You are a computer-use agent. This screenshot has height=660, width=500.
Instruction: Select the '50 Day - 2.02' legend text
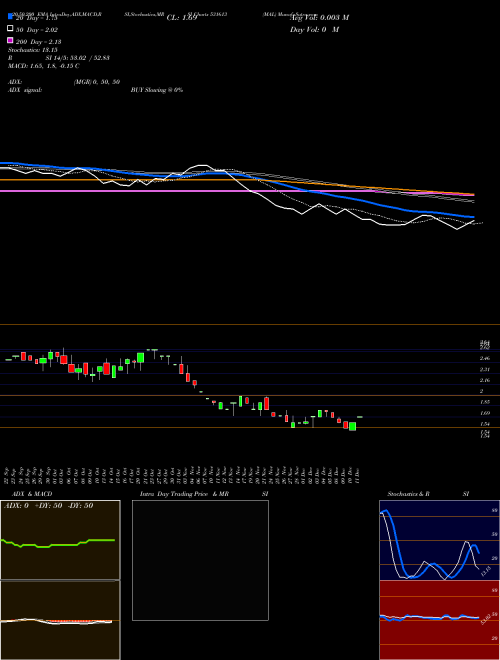(37, 30)
